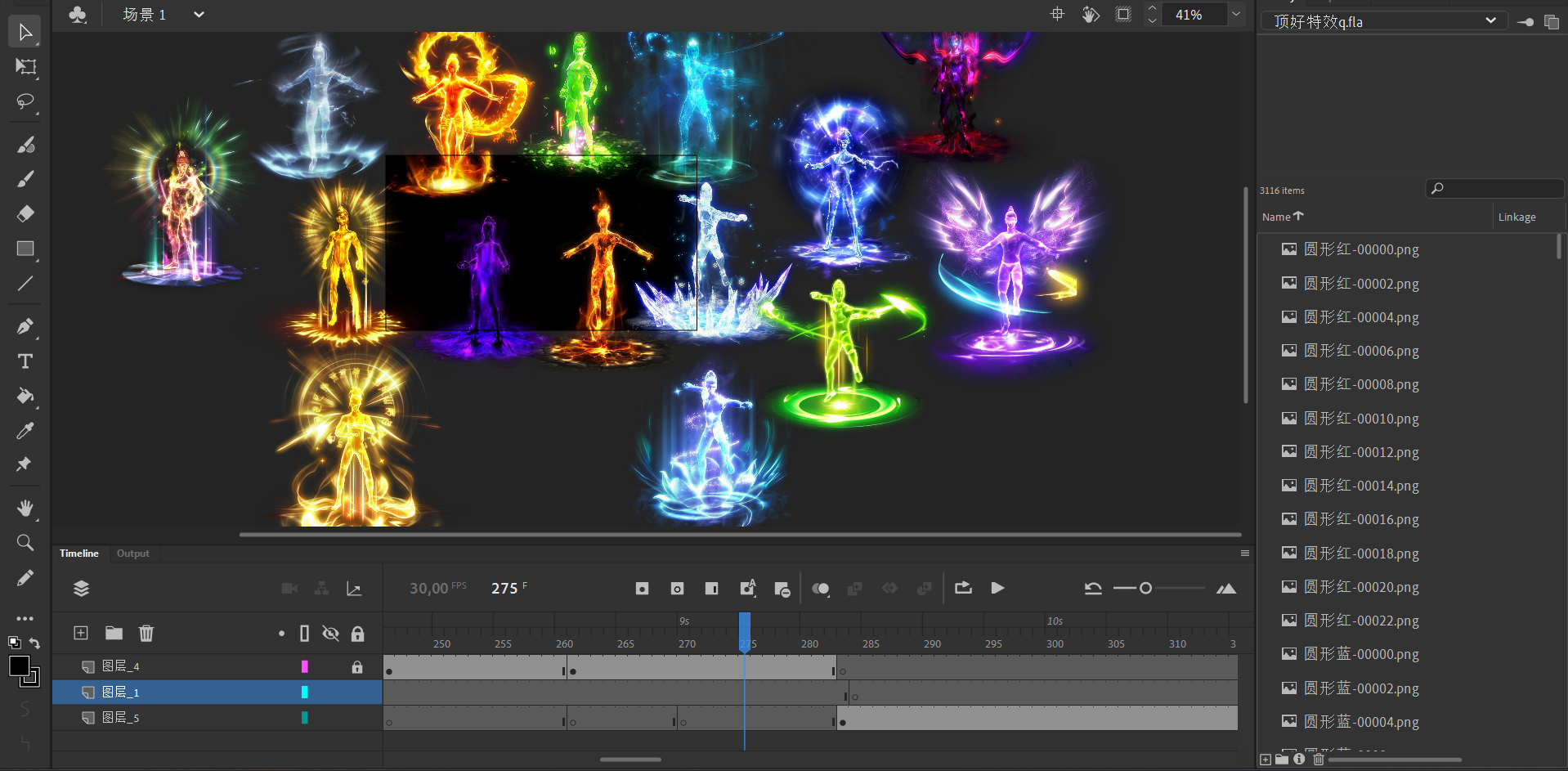The height and width of the screenshot is (771, 1568).
Task: Select the Eraser tool
Action: coord(25,214)
